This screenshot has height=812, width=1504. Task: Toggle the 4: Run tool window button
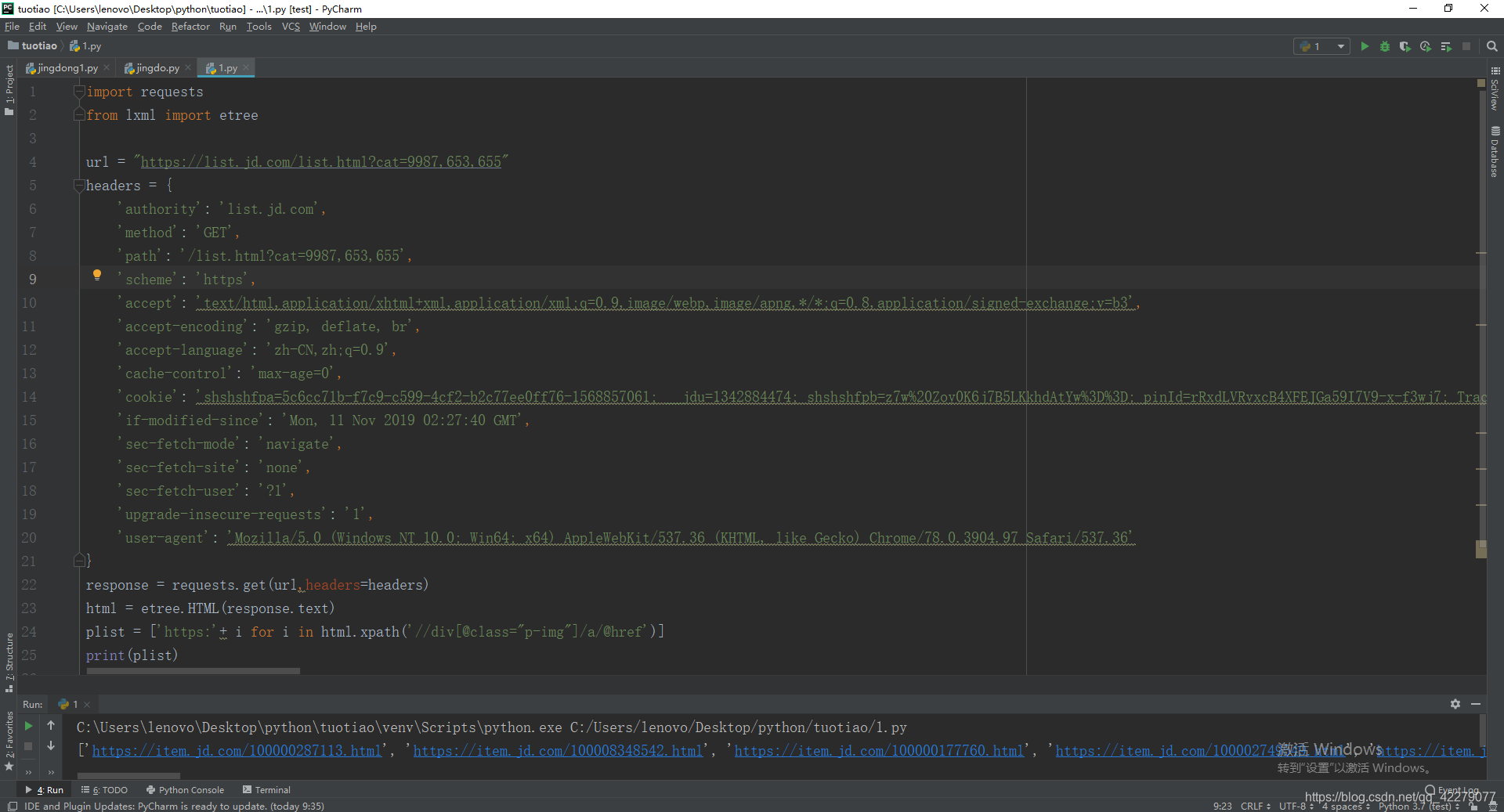pyautogui.click(x=45, y=790)
